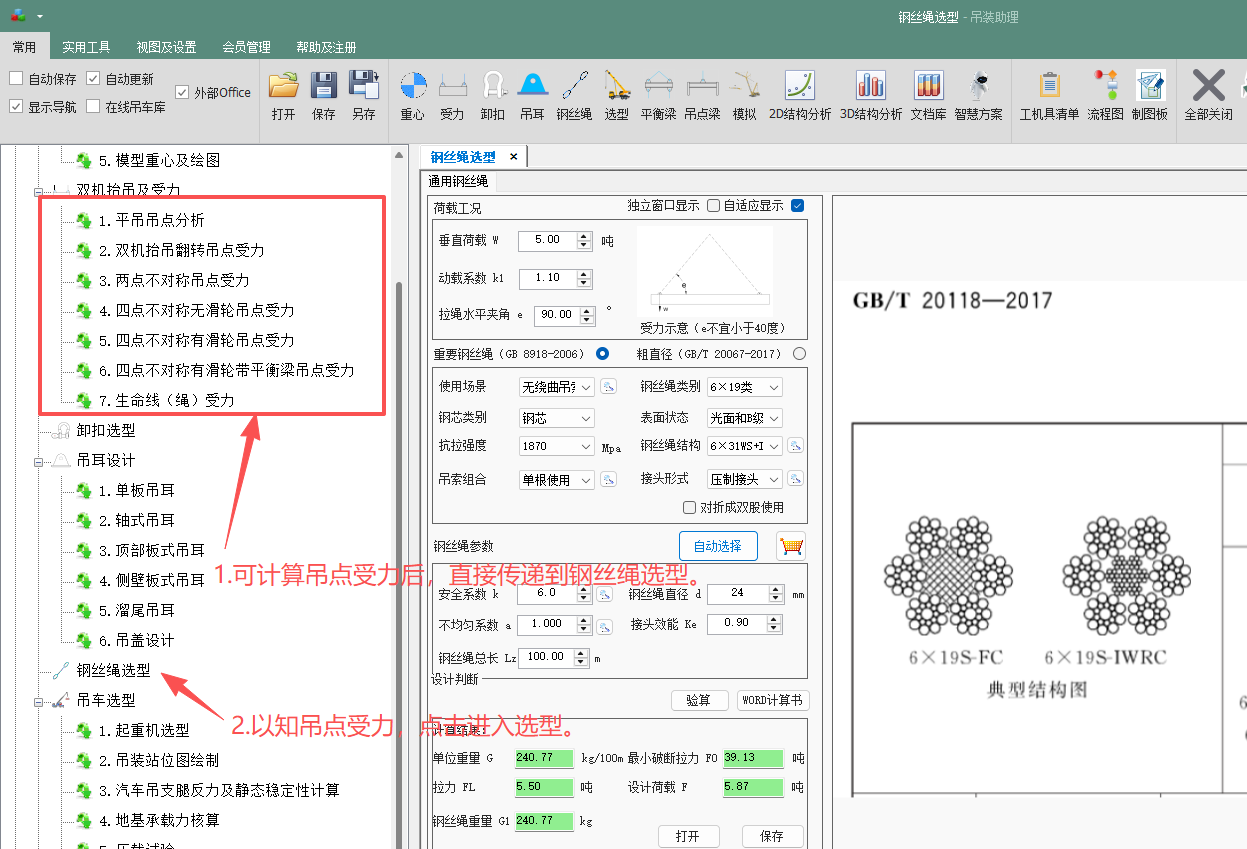This screenshot has width=1247, height=849.
Task: Switch to the 会员管理 ribbon tab
Action: coord(246,47)
